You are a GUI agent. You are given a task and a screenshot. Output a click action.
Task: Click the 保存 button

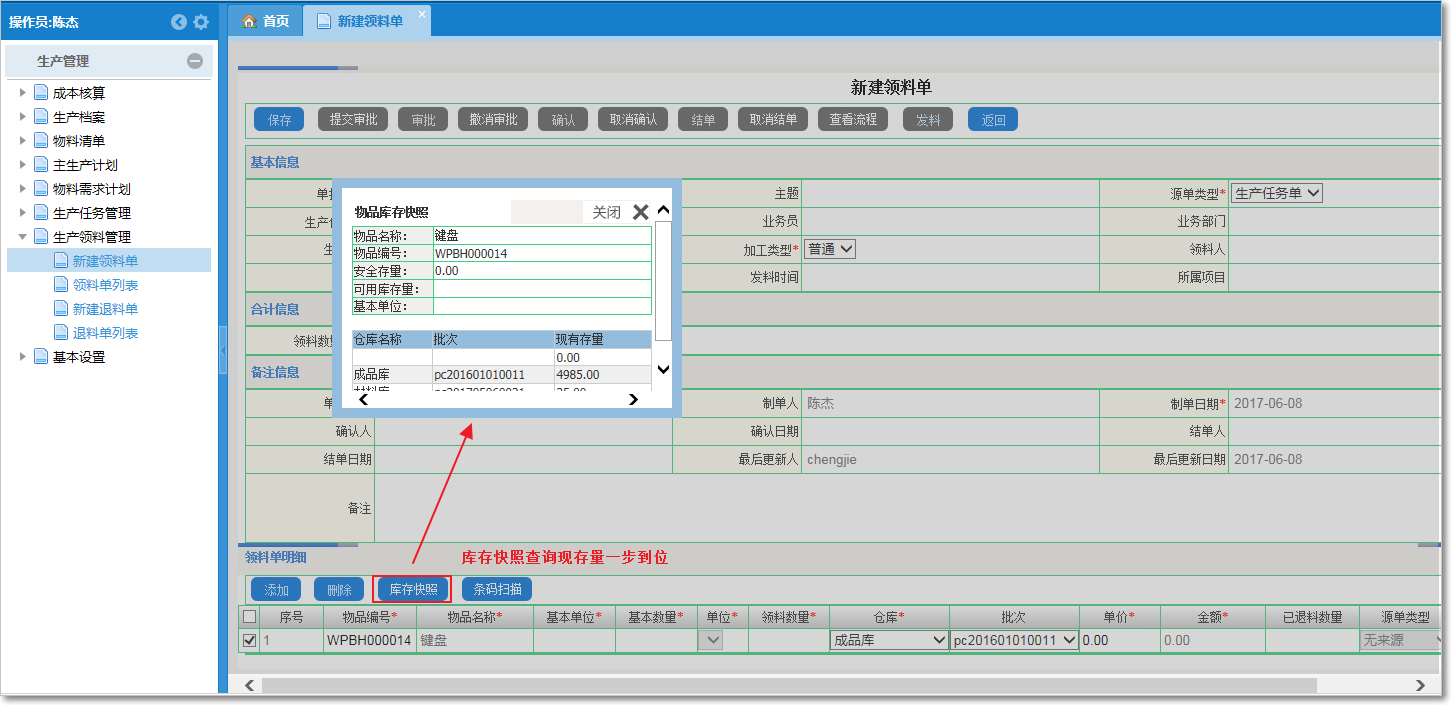pyautogui.click(x=278, y=118)
